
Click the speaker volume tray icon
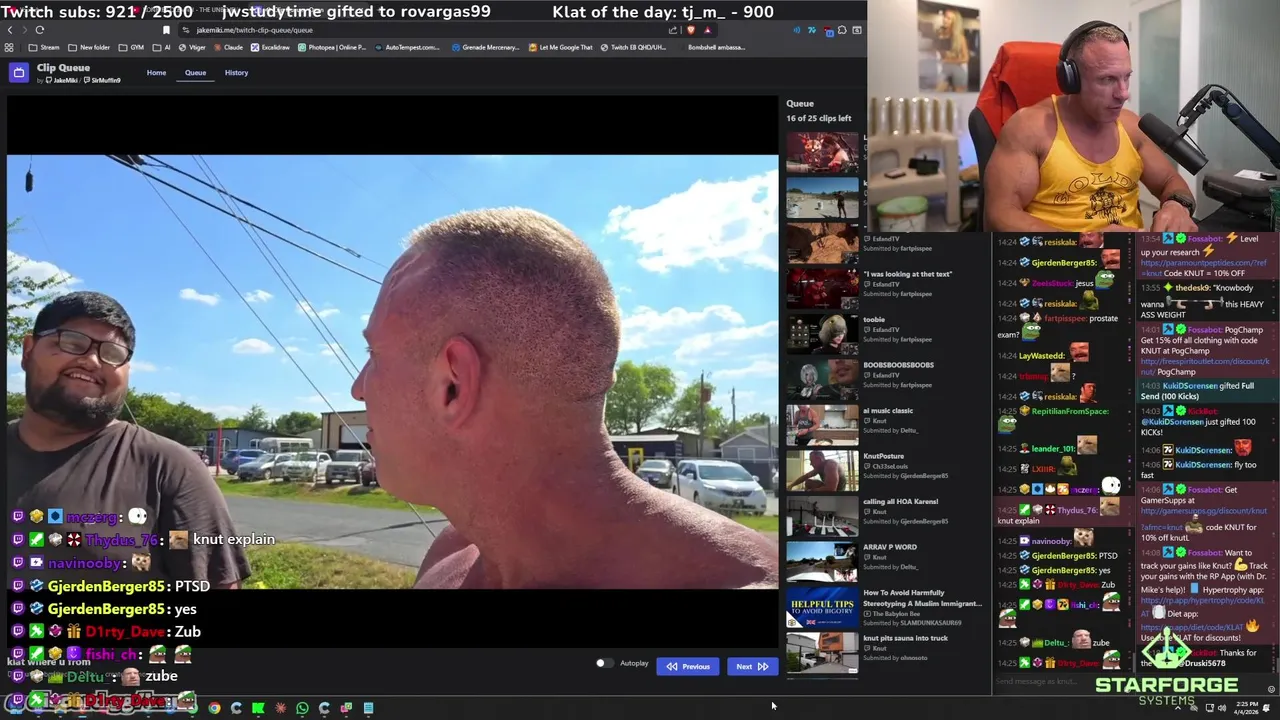[1221, 708]
